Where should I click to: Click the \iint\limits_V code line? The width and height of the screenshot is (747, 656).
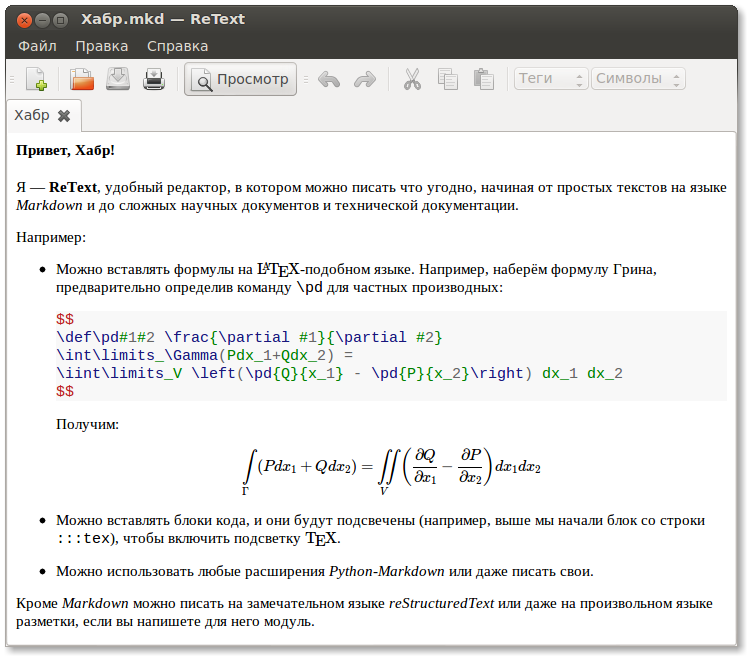pos(339,373)
